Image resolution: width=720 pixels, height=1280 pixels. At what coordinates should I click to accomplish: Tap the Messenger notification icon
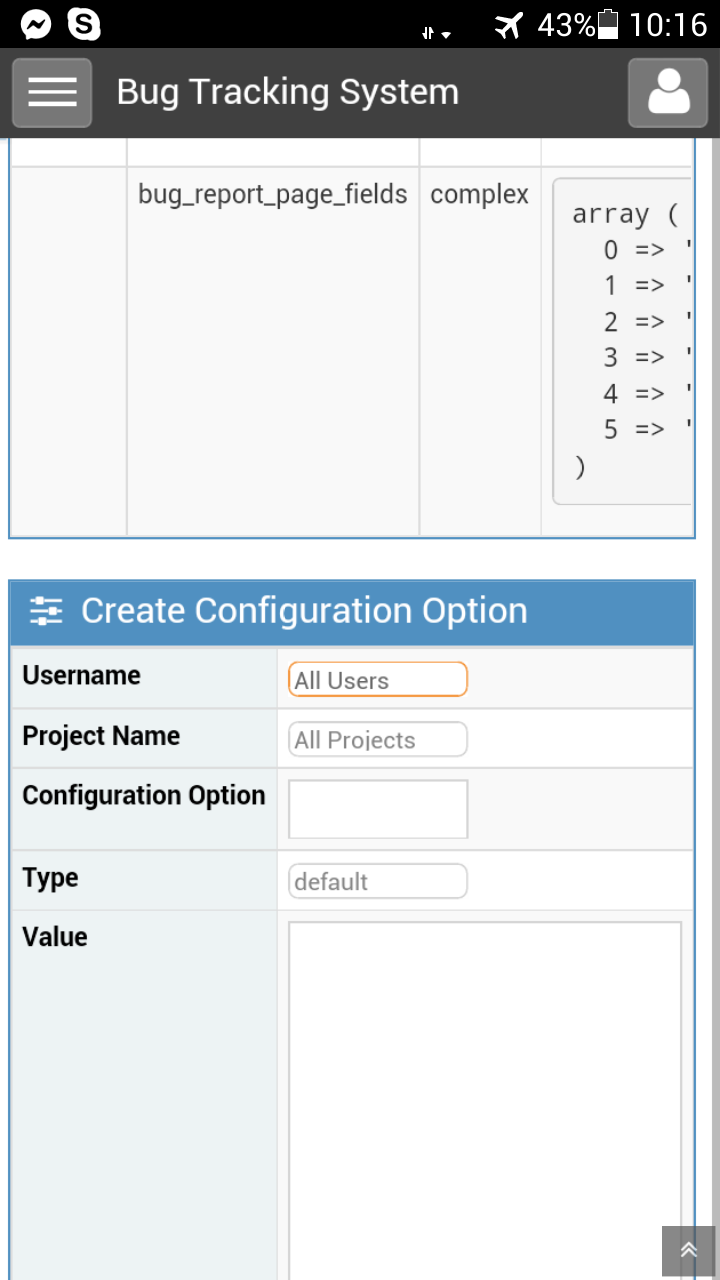point(36,24)
